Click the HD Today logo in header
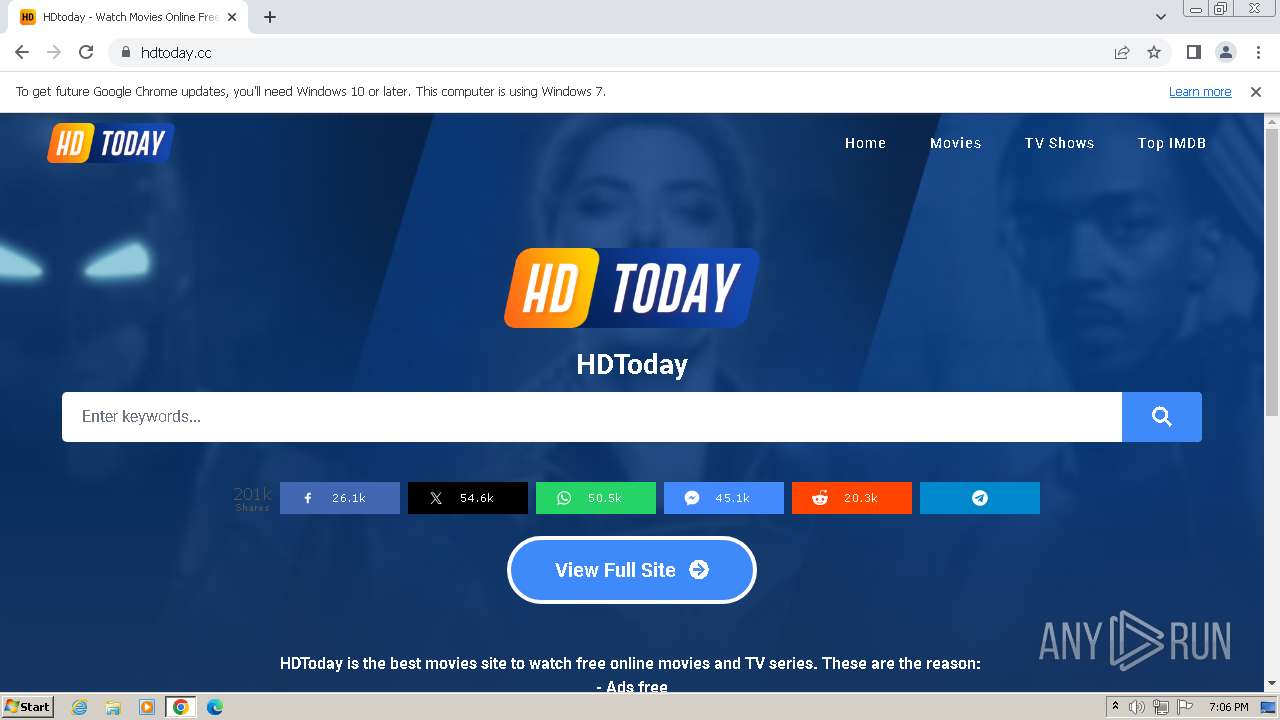The height and width of the screenshot is (720, 1280). click(x=111, y=143)
